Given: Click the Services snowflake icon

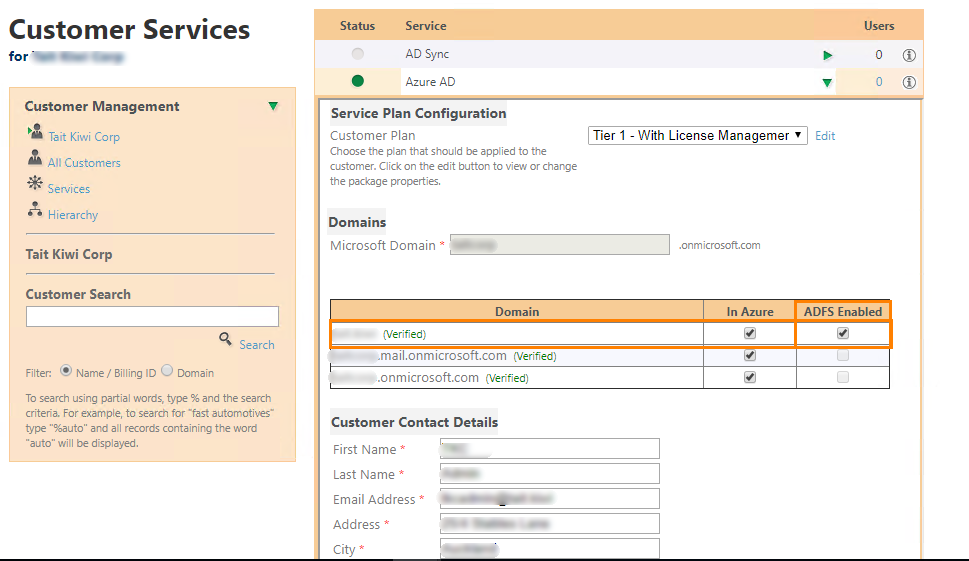Looking at the screenshot, I should 35,184.
